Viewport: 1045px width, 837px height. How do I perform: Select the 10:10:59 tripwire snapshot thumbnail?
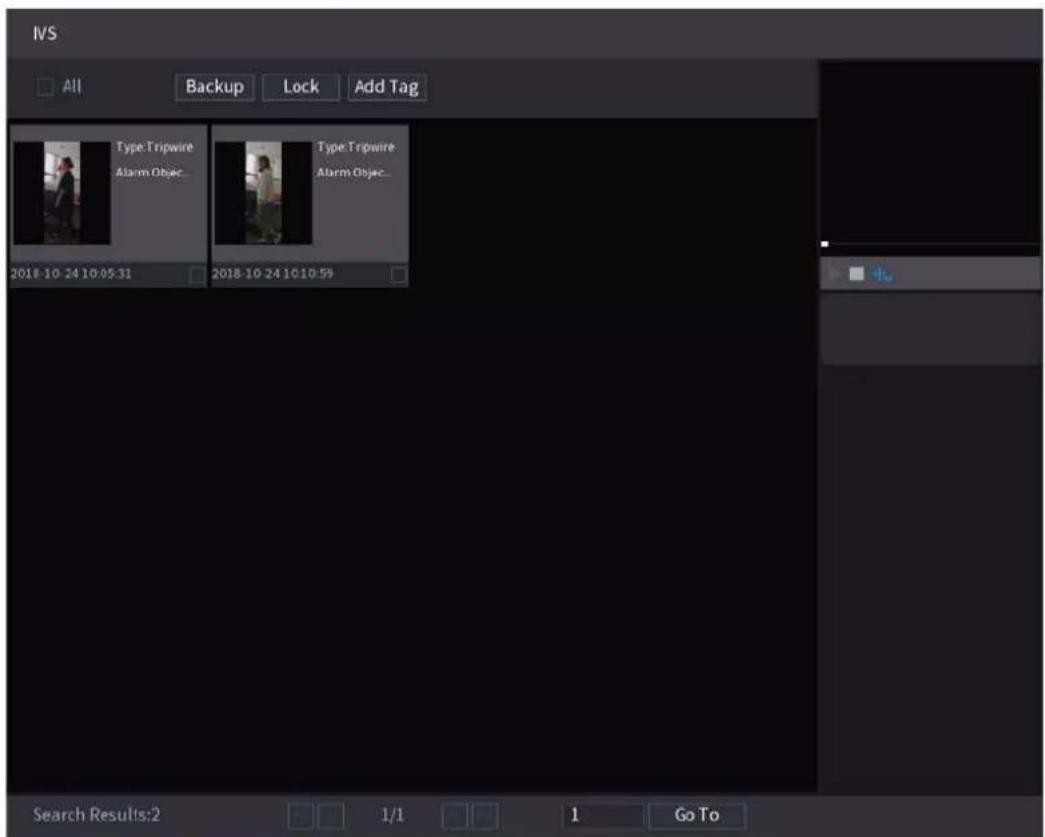coord(263,193)
